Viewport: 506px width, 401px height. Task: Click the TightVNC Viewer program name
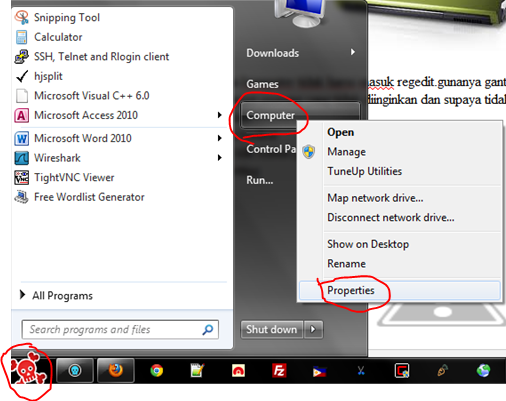(74, 178)
